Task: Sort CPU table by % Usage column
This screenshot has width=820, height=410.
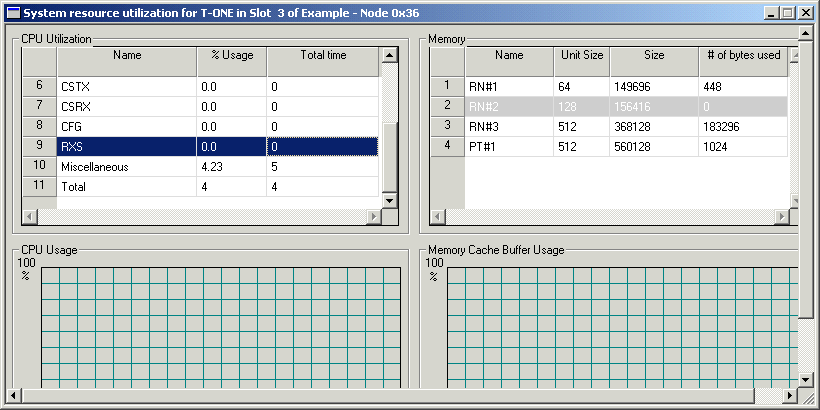Action: click(231, 56)
